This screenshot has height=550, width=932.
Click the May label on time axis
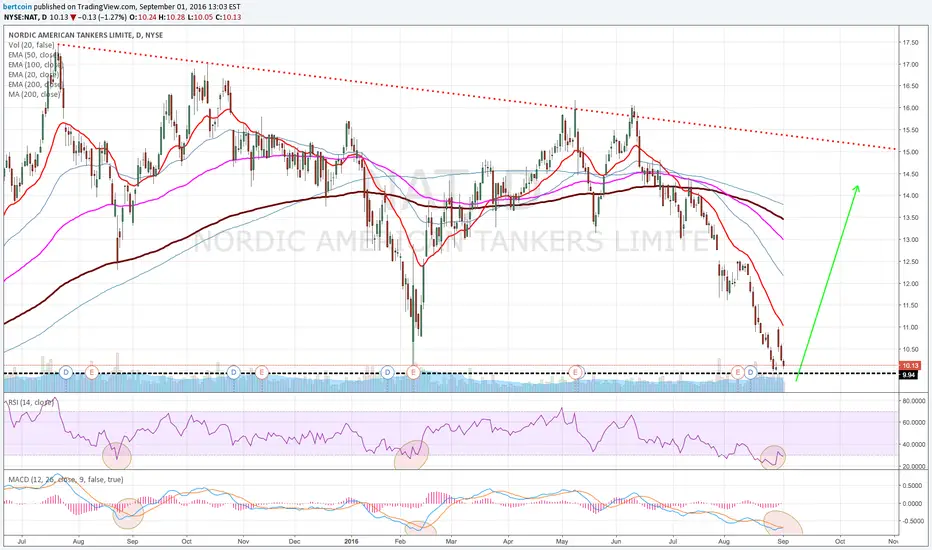[562, 542]
